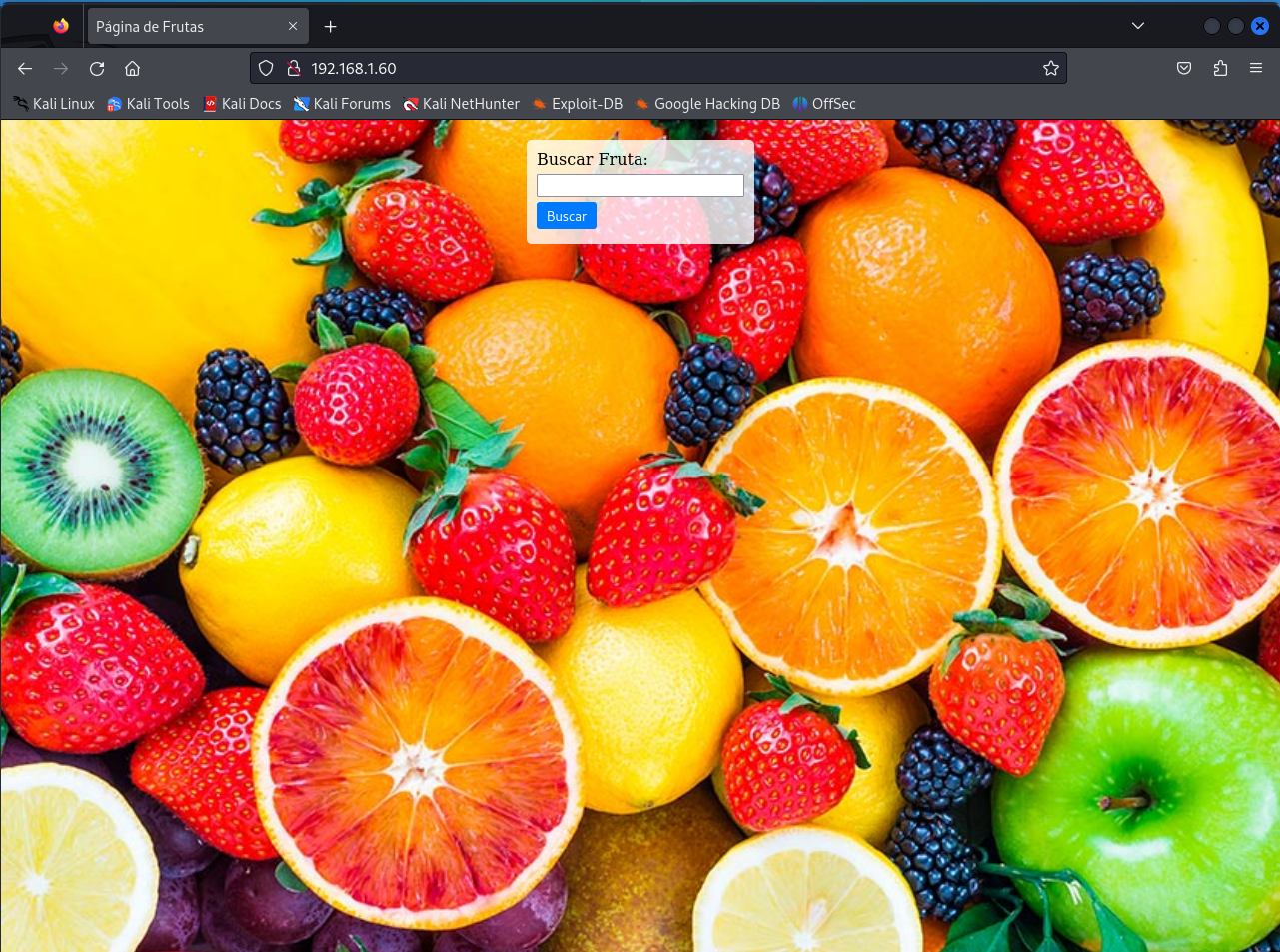Close the Página de Frutas tab
Viewport: 1280px width, 952px height.
pyautogui.click(x=293, y=26)
